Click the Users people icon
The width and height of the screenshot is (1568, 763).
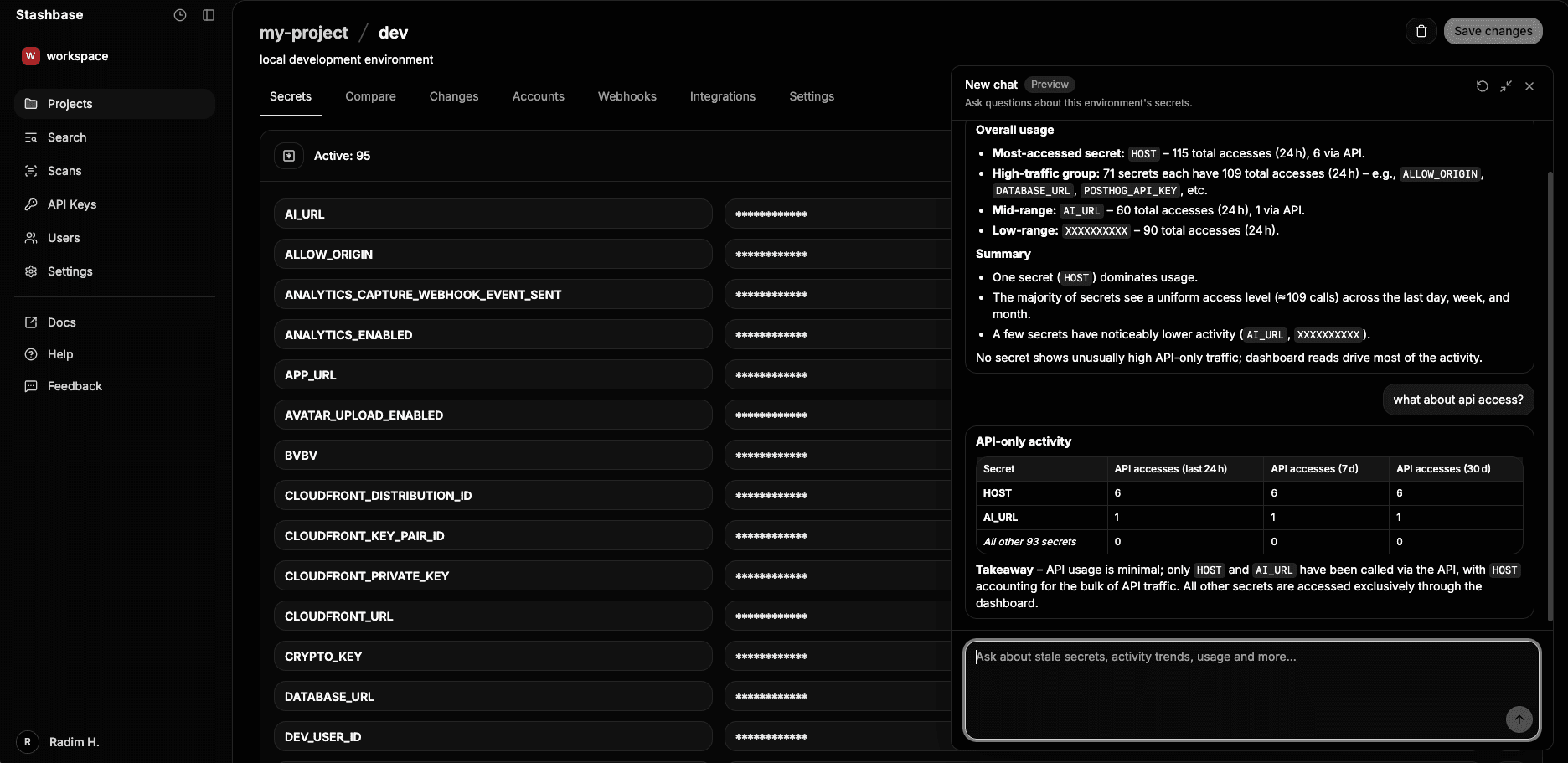pyautogui.click(x=31, y=238)
